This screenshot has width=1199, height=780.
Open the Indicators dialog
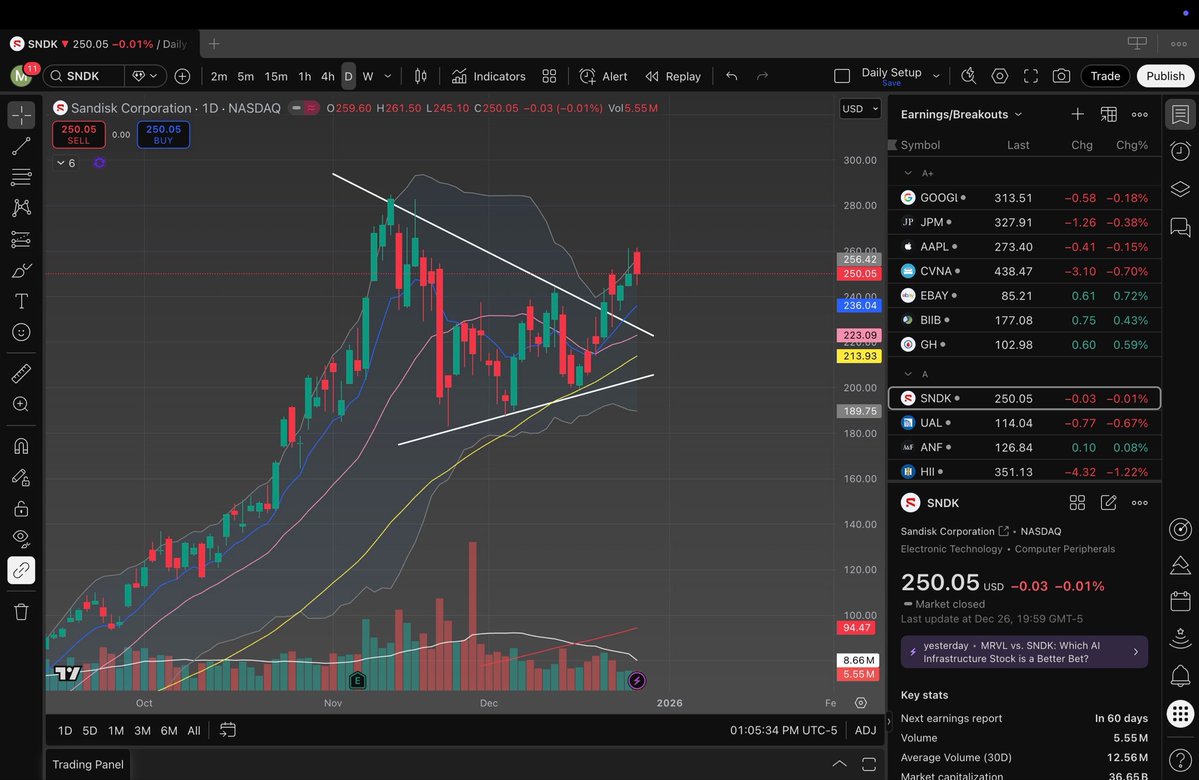click(x=489, y=76)
